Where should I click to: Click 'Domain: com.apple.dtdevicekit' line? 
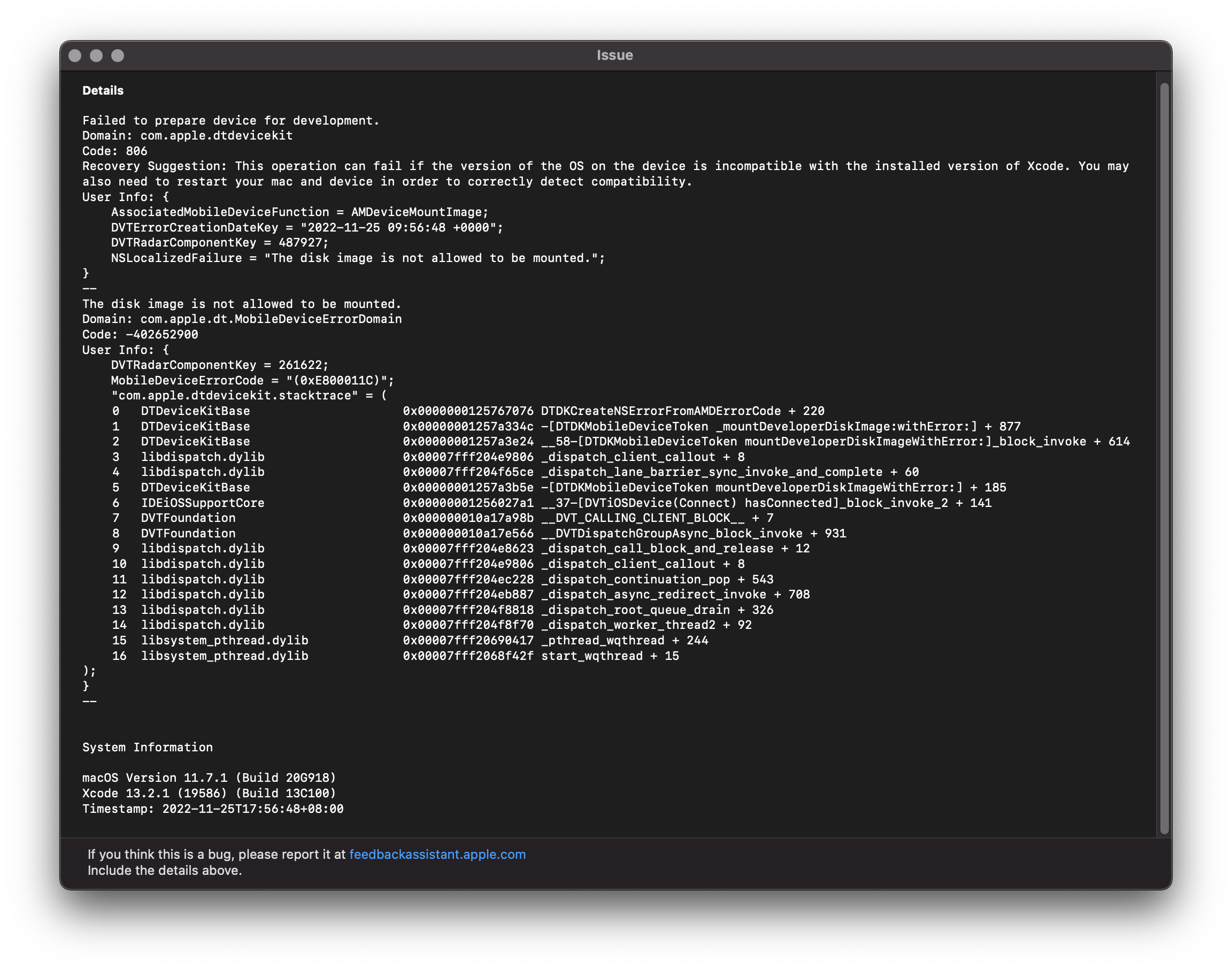click(x=188, y=136)
